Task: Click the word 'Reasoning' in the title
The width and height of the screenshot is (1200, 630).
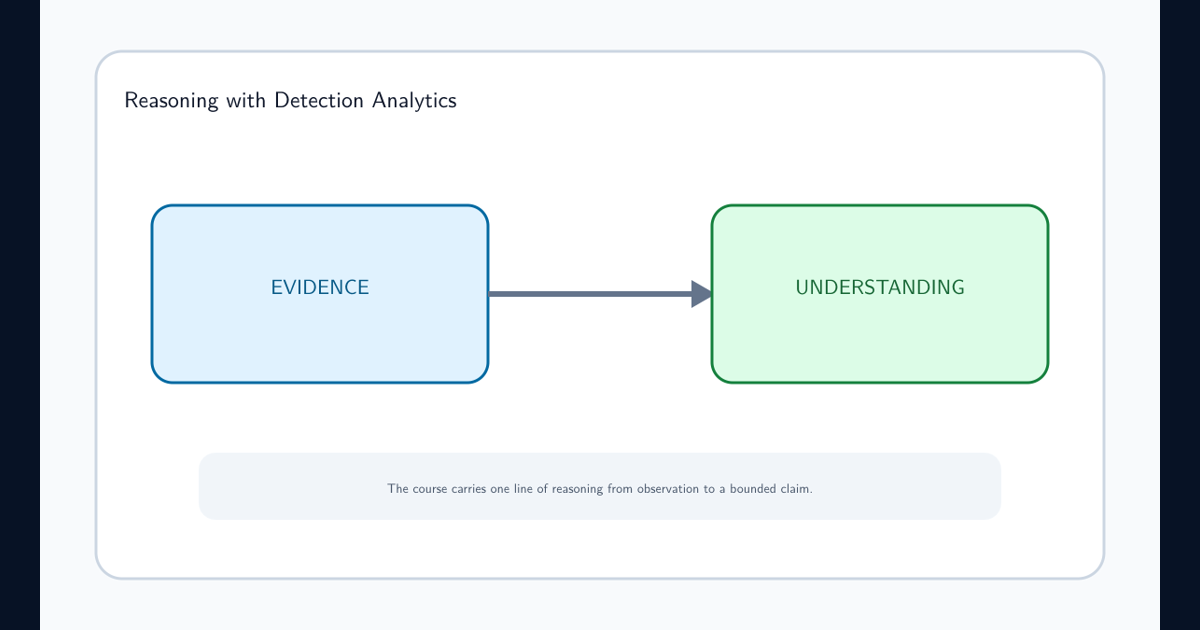Action: (x=171, y=101)
